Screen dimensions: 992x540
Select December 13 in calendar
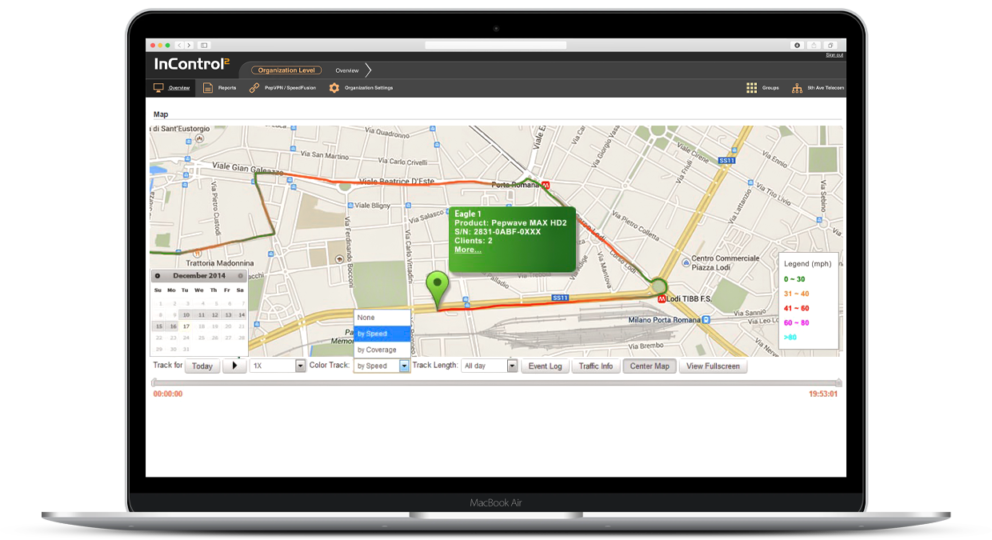click(228, 315)
